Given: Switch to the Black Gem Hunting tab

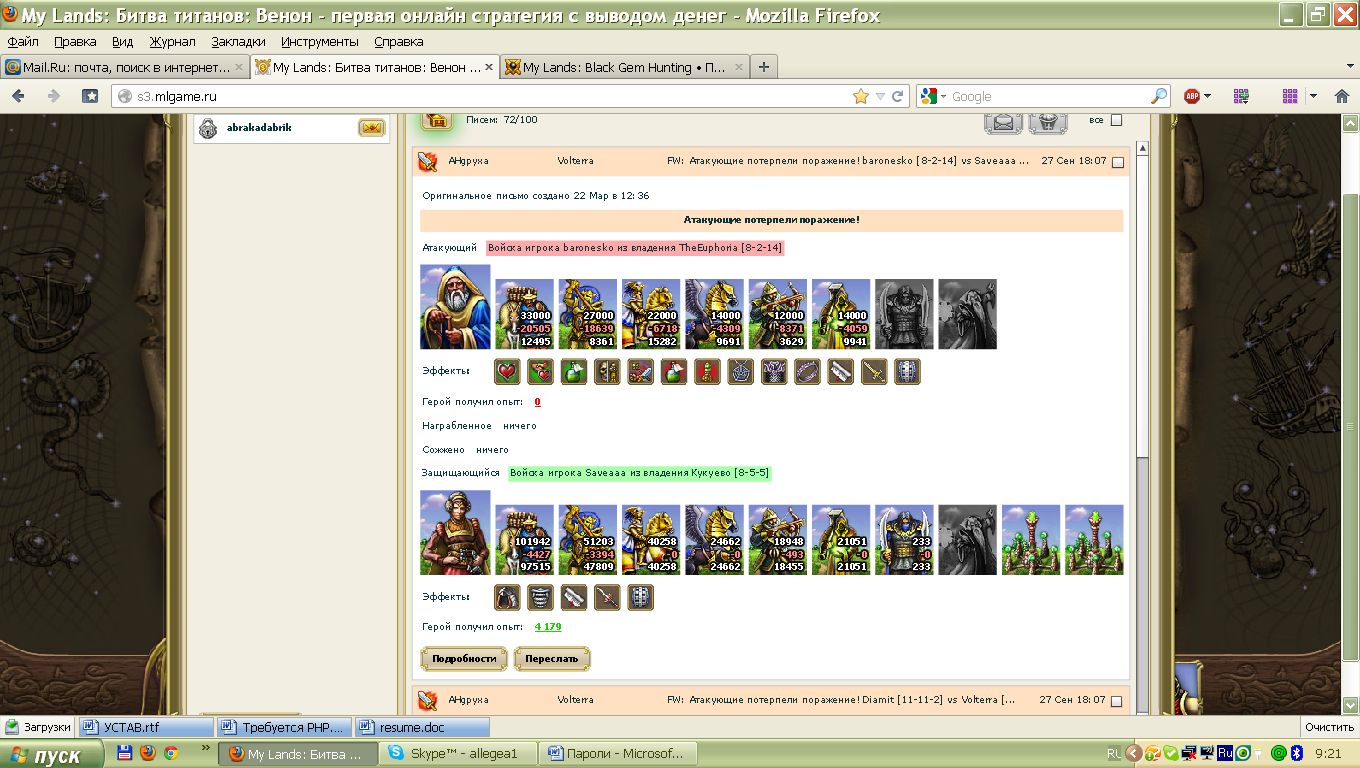Looking at the screenshot, I should pos(624,67).
